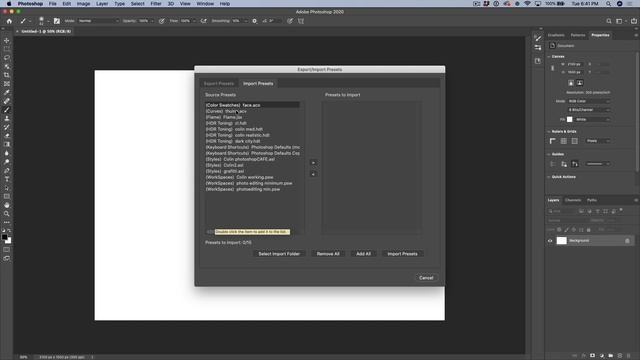Click the add arrow between preset lists

[x=313, y=163]
